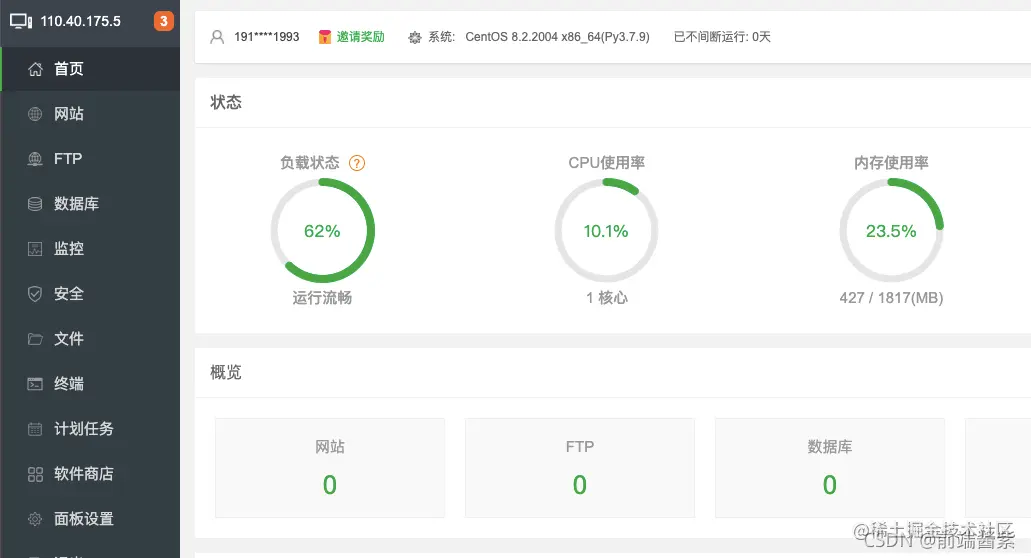
Task: Click the calendar icon next to 计划任务
Action: click(x=36, y=429)
